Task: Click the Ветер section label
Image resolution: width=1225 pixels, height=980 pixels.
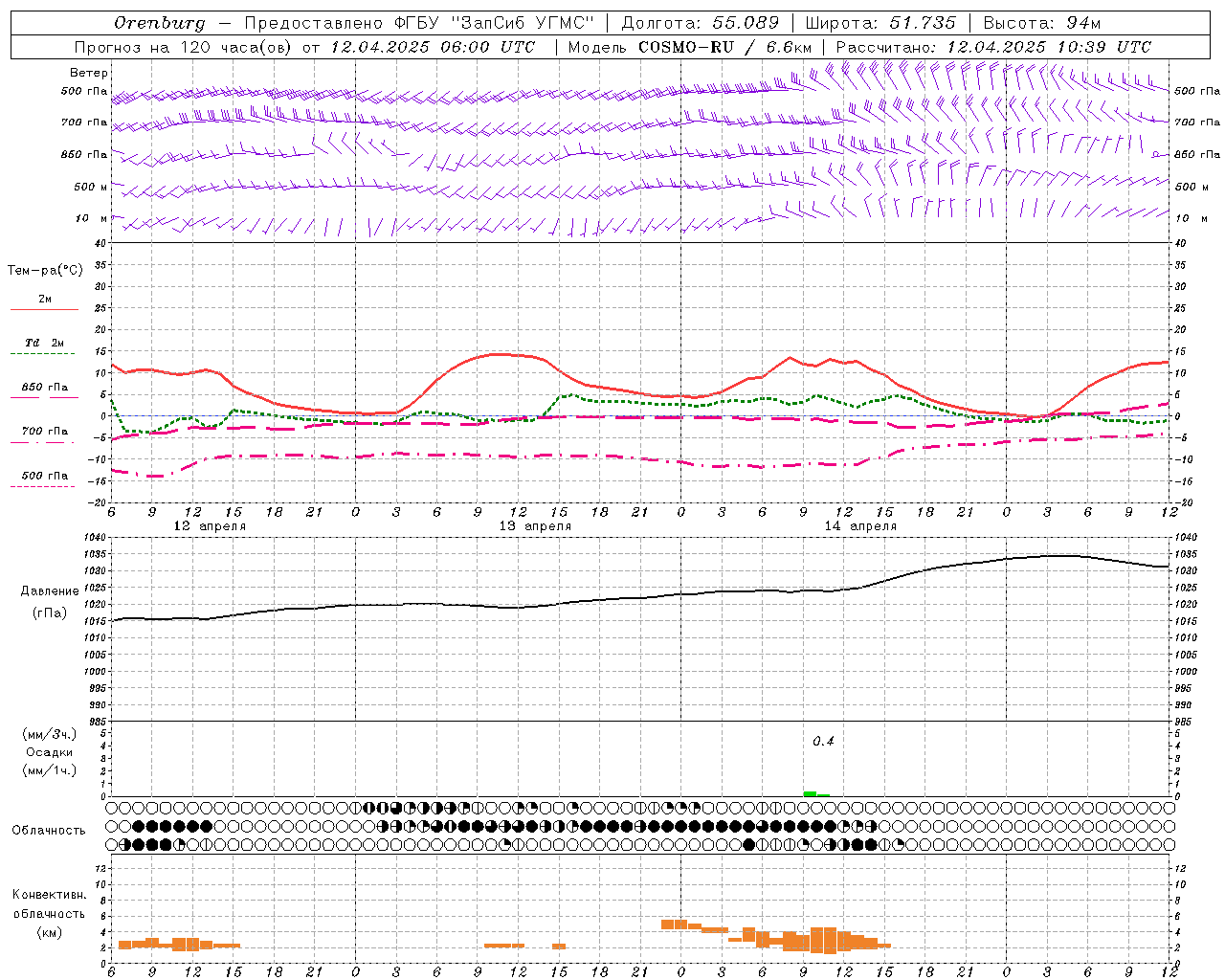Action: tap(89, 73)
